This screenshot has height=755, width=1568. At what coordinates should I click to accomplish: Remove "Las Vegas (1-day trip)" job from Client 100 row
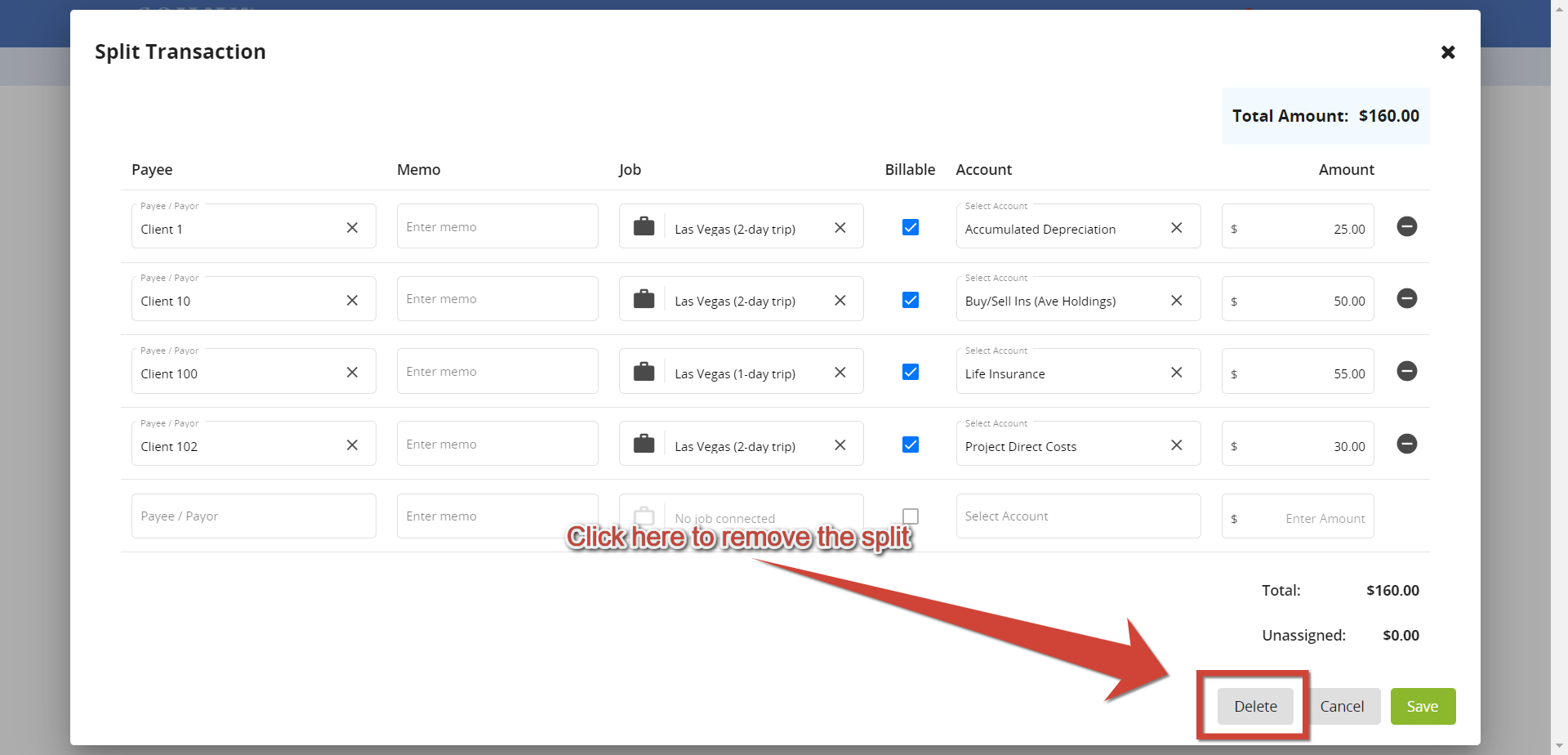pos(840,372)
